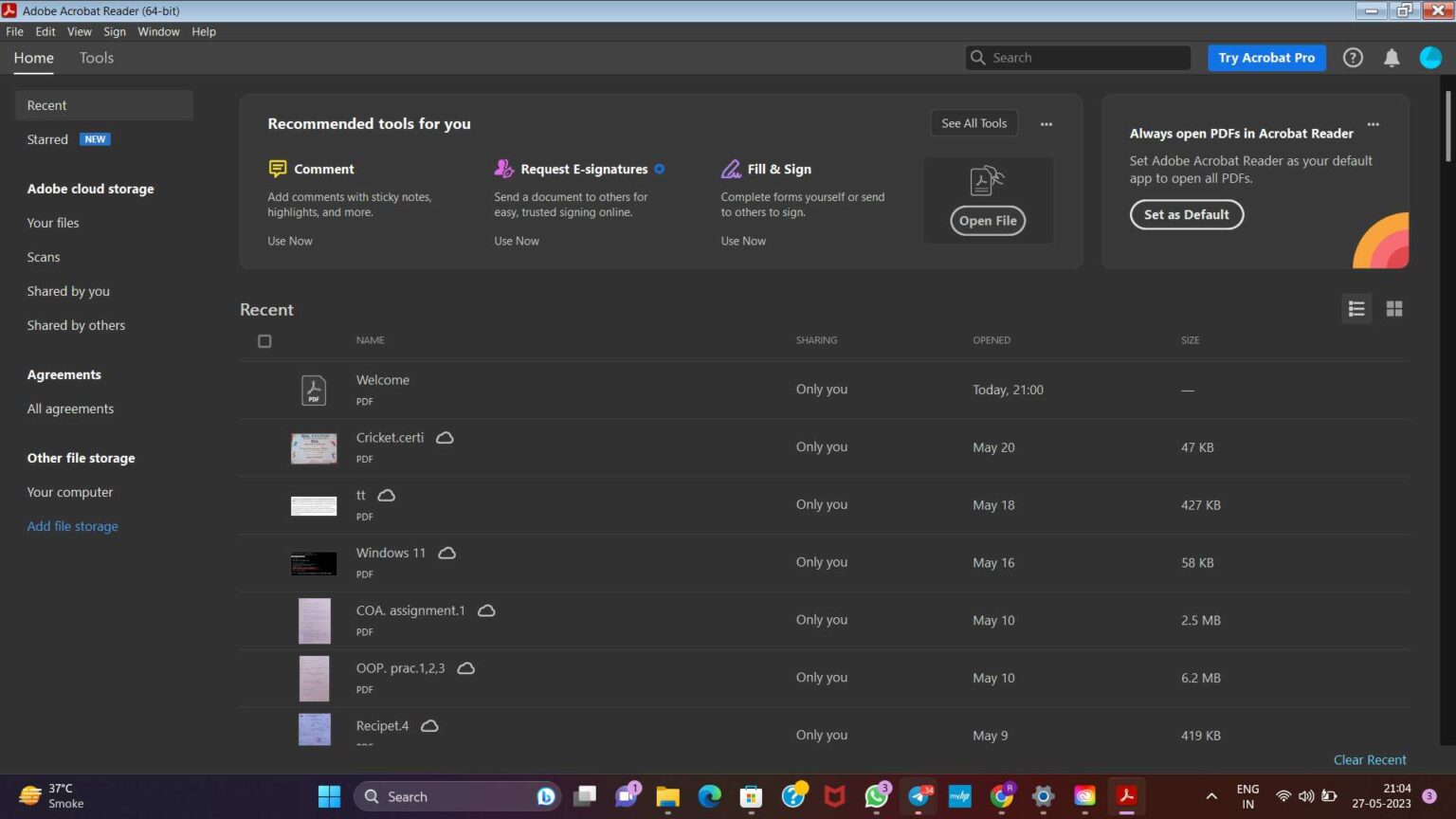The height and width of the screenshot is (819, 1456).
Task: Open the Fill & Sign tool
Action: pyautogui.click(x=779, y=169)
